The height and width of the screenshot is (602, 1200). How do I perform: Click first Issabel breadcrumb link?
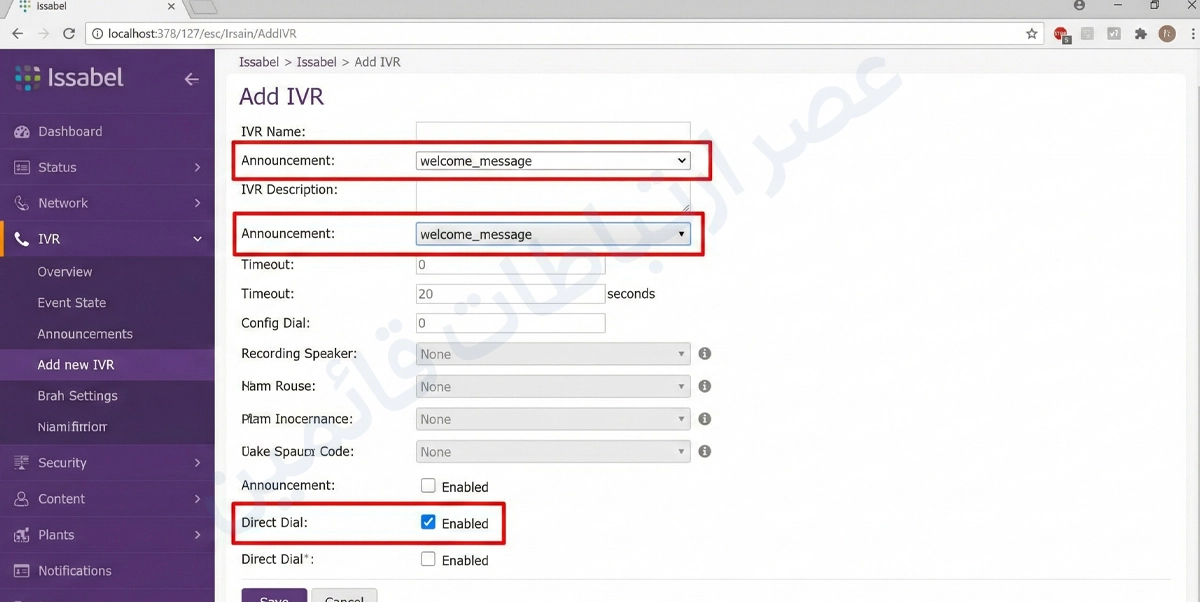coord(259,62)
